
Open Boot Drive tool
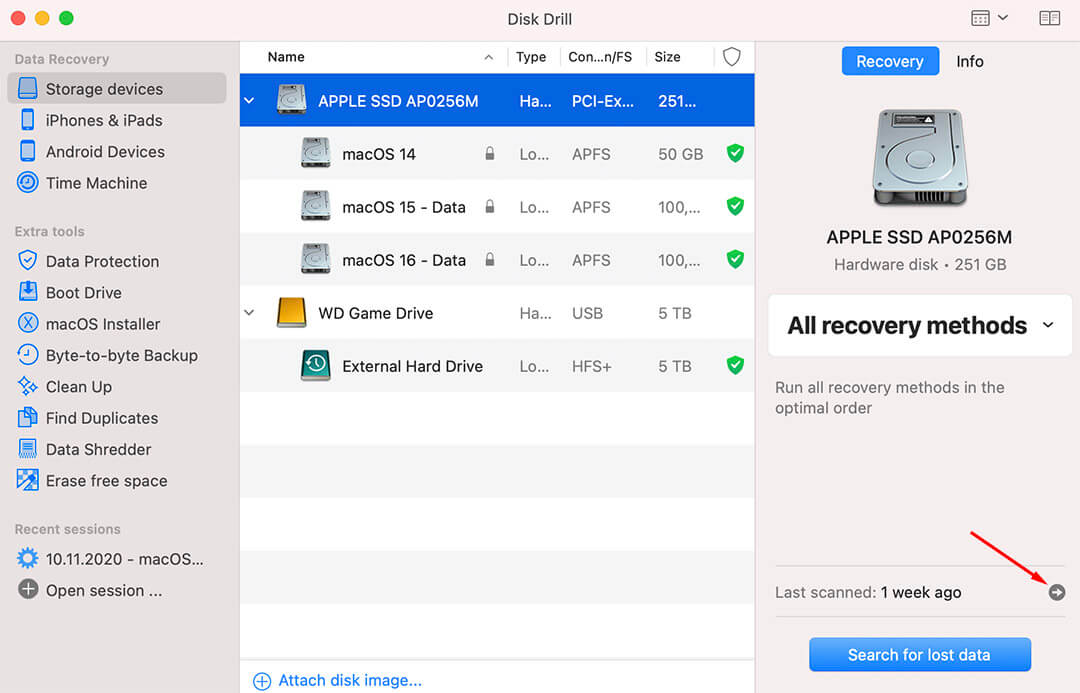83,293
